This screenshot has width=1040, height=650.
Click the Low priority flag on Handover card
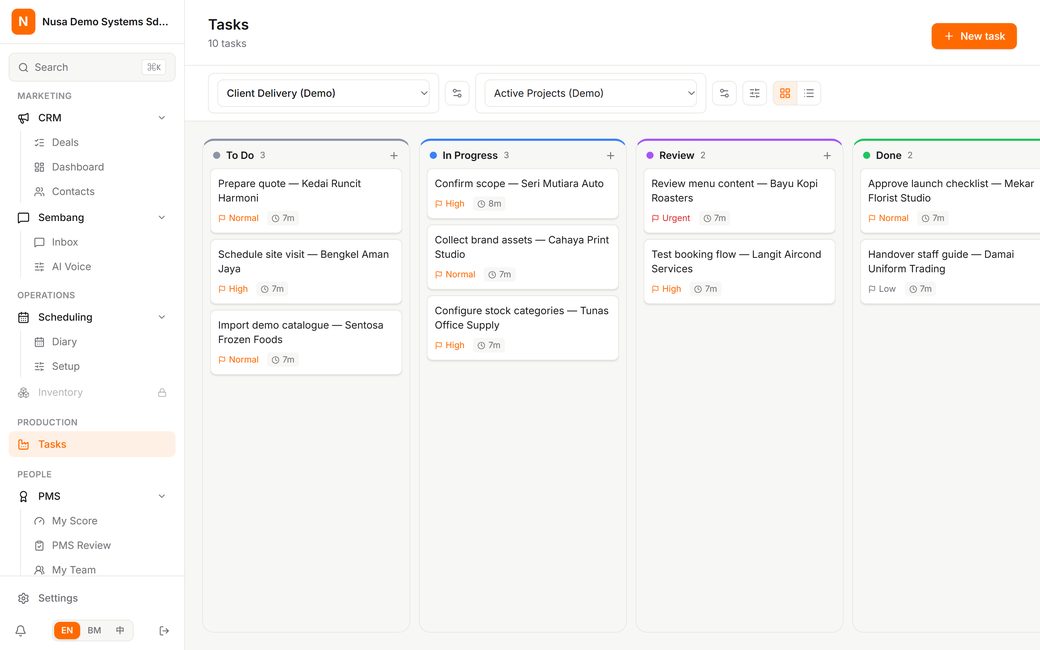click(881, 289)
